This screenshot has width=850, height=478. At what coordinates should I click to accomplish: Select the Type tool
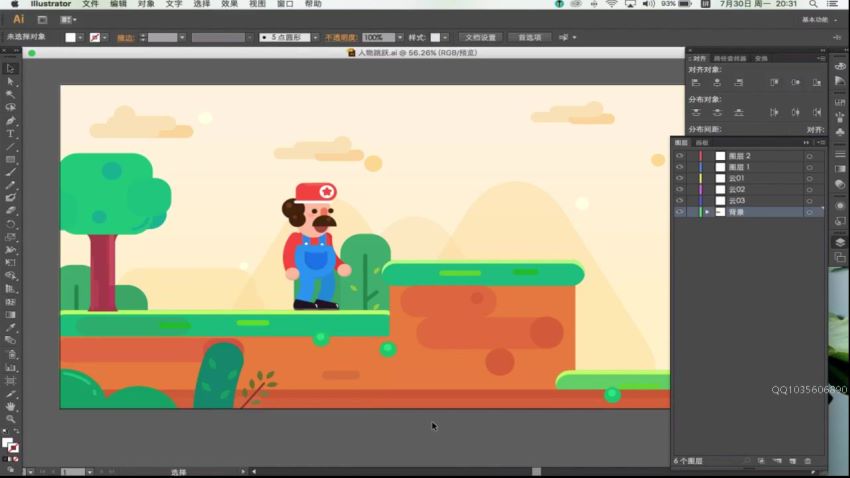11,133
